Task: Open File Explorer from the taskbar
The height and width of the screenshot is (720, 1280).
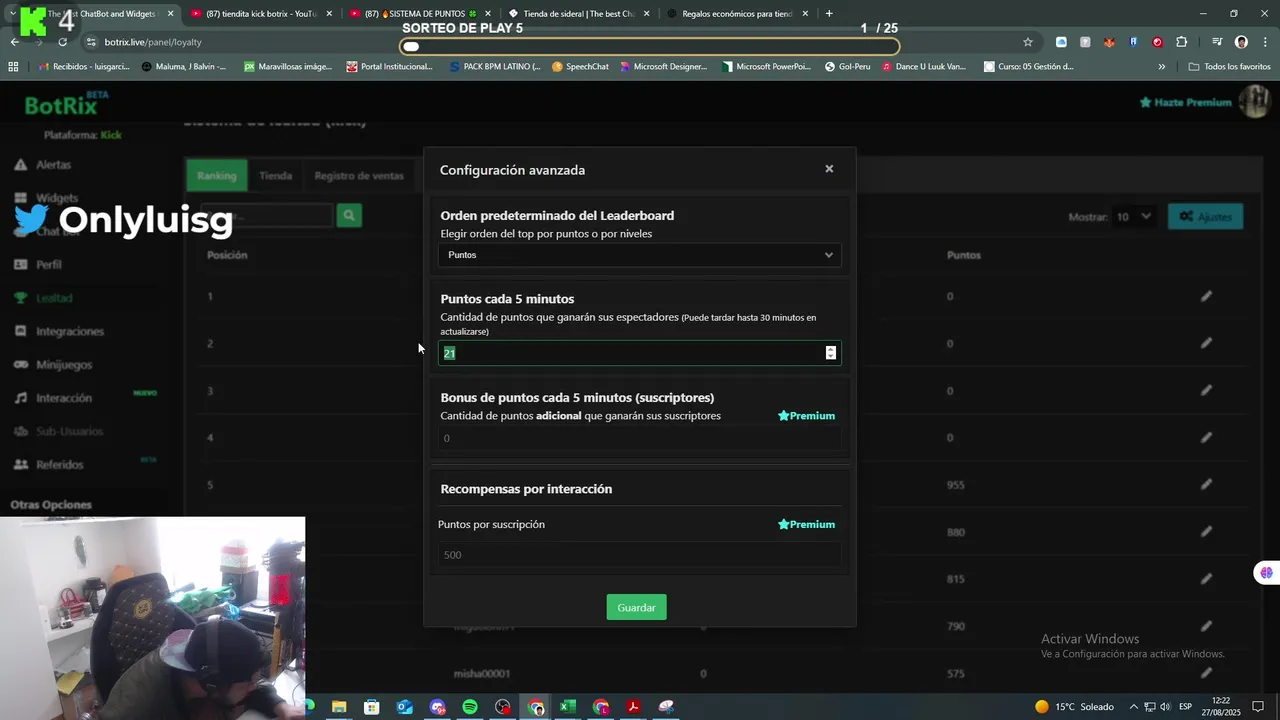Action: point(339,707)
